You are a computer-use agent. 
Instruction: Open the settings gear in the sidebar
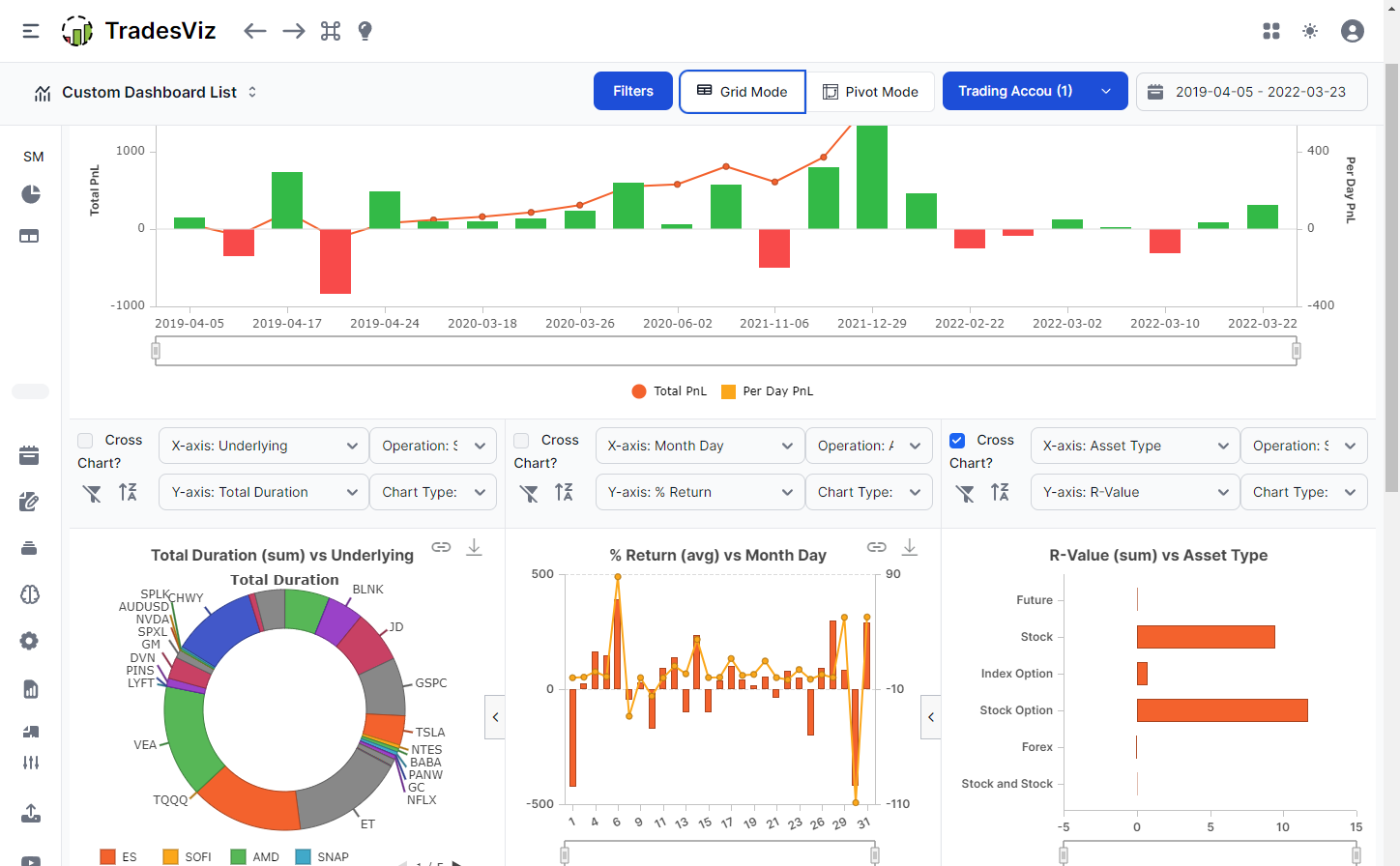point(30,641)
